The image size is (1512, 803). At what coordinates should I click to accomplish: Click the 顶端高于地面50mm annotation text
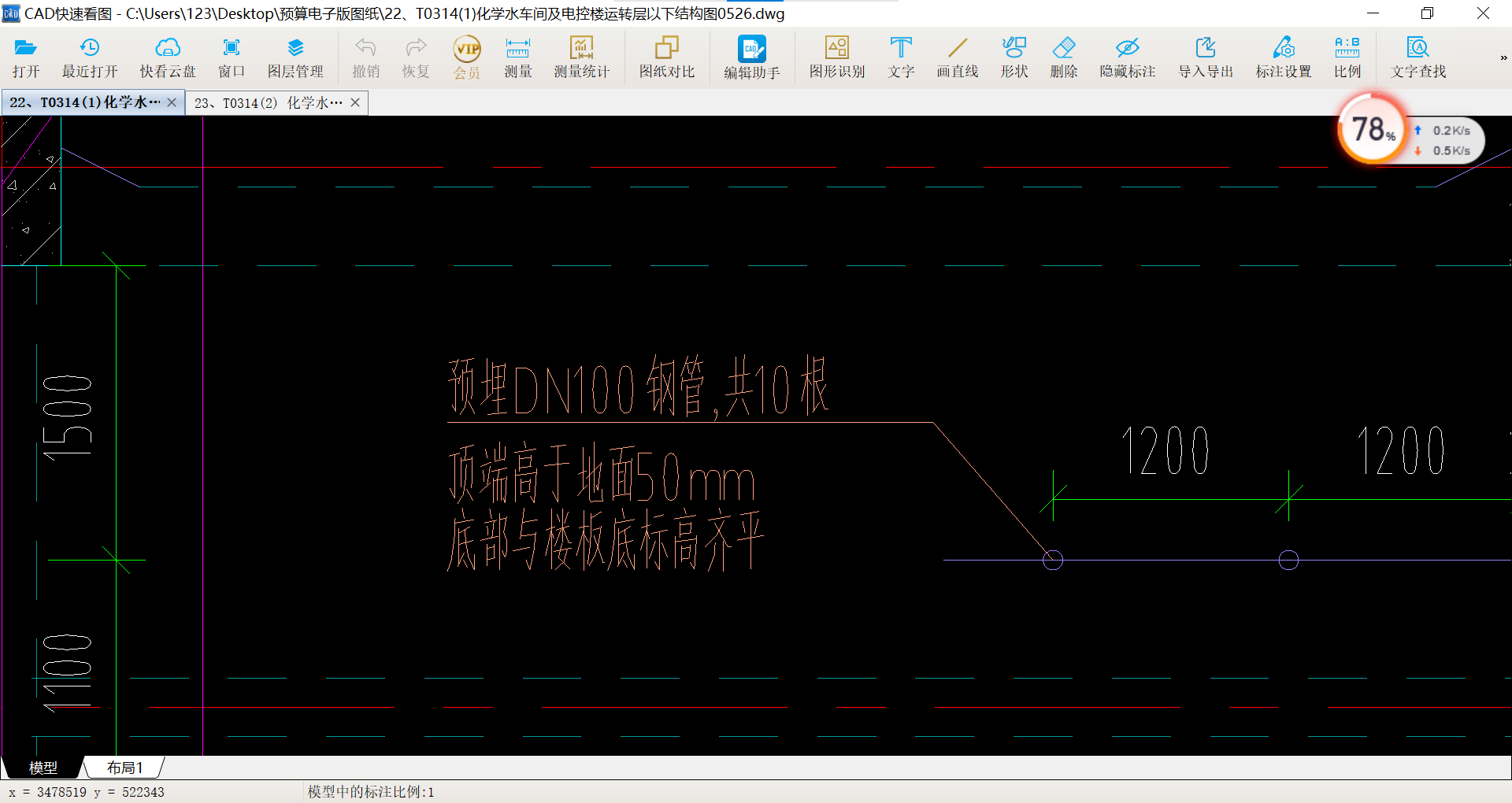point(602,473)
